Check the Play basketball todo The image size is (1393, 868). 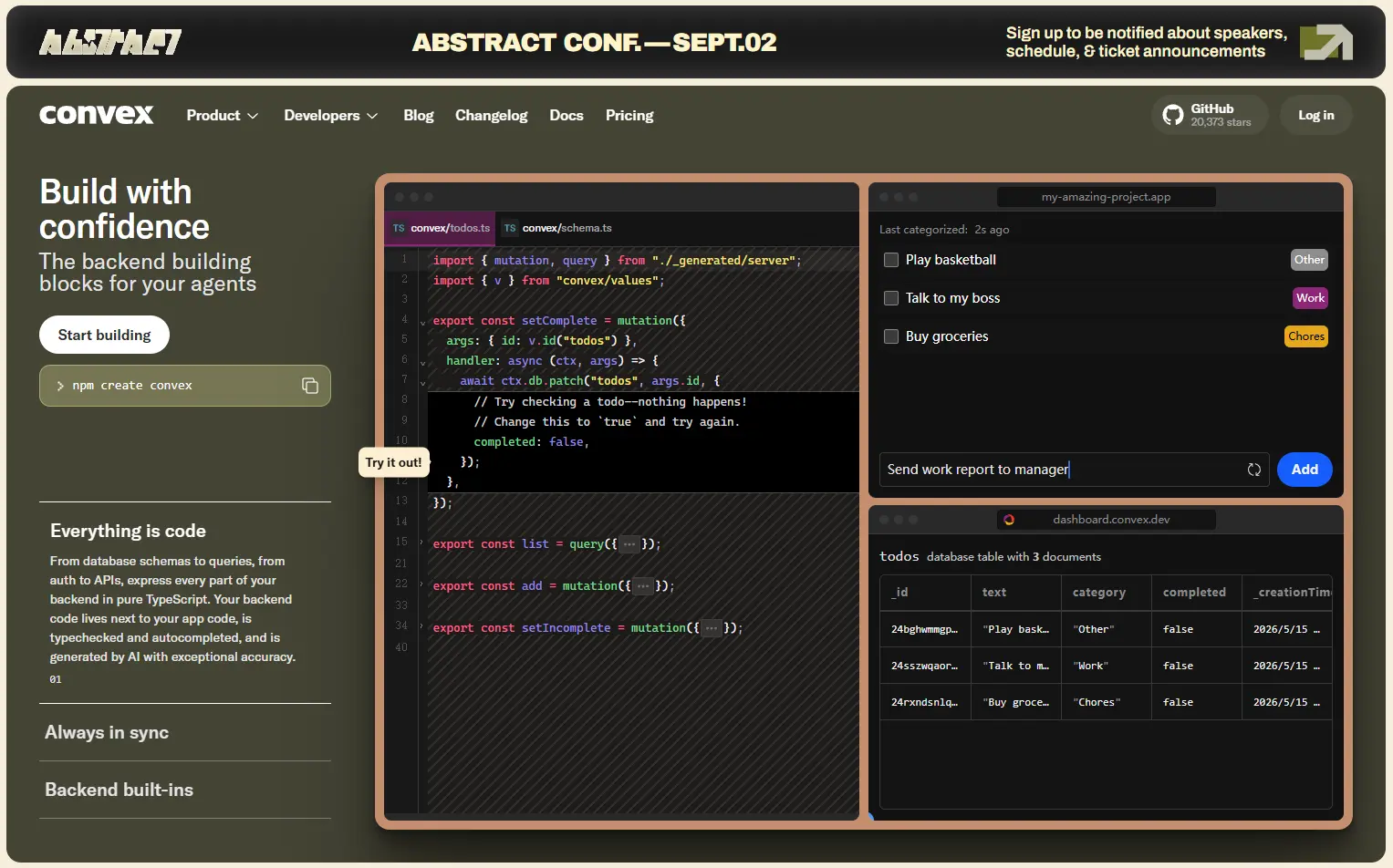click(x=891, y=260)
